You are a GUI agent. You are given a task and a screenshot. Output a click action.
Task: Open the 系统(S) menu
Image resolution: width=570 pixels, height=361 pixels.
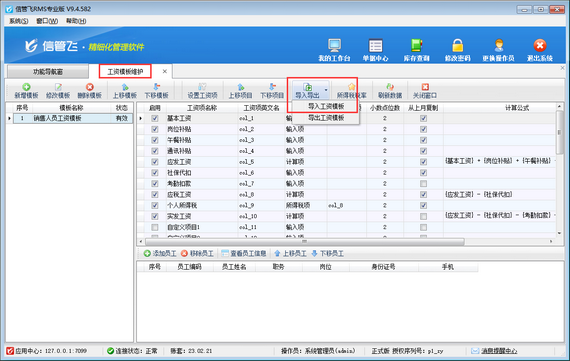[x=19, y=21]
